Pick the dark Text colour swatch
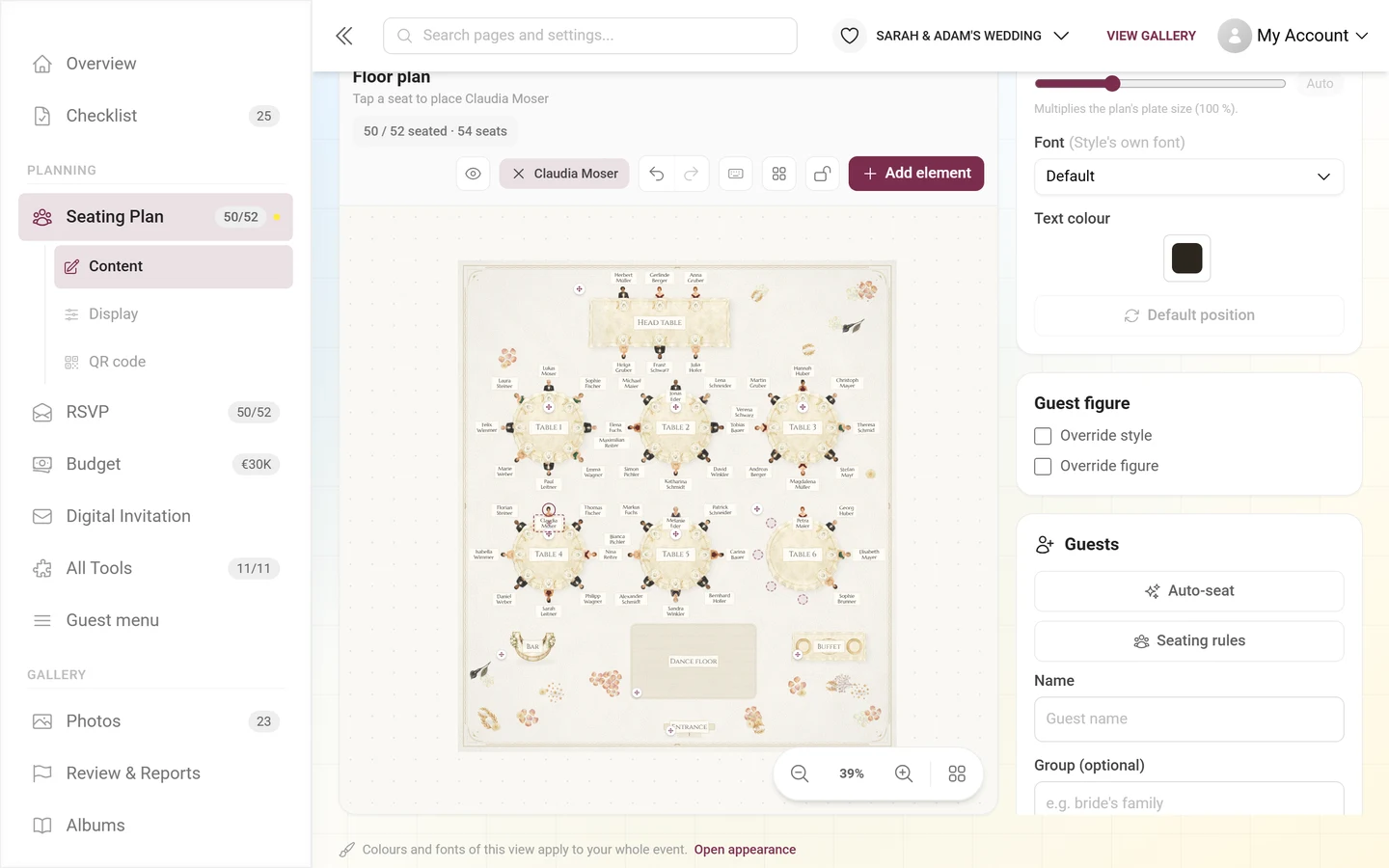 [x=1186, y=258]
